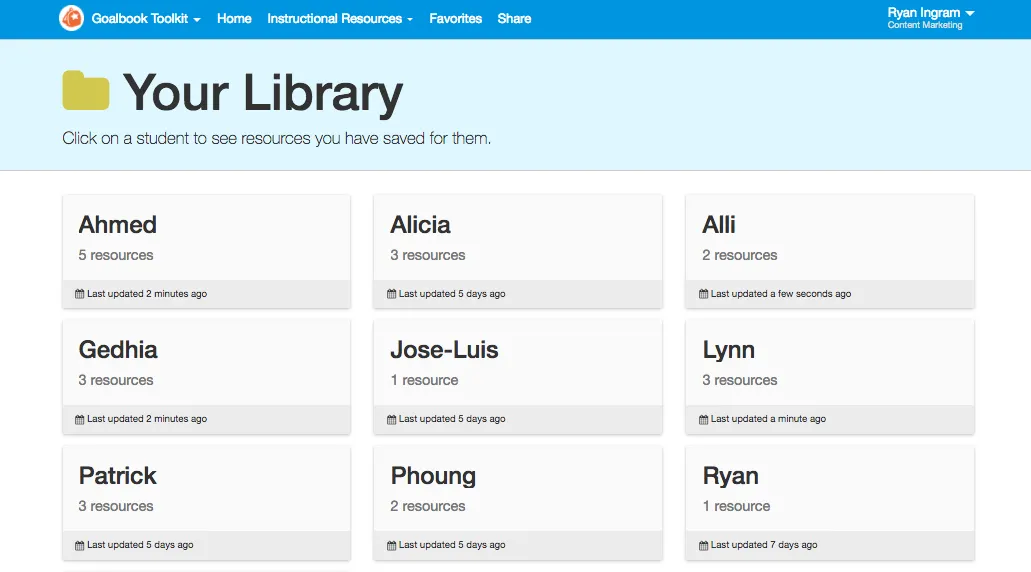Viewport: 1031px width, 572px height.
Task: Click calendar icon on Alli's card
Action: 704,294
